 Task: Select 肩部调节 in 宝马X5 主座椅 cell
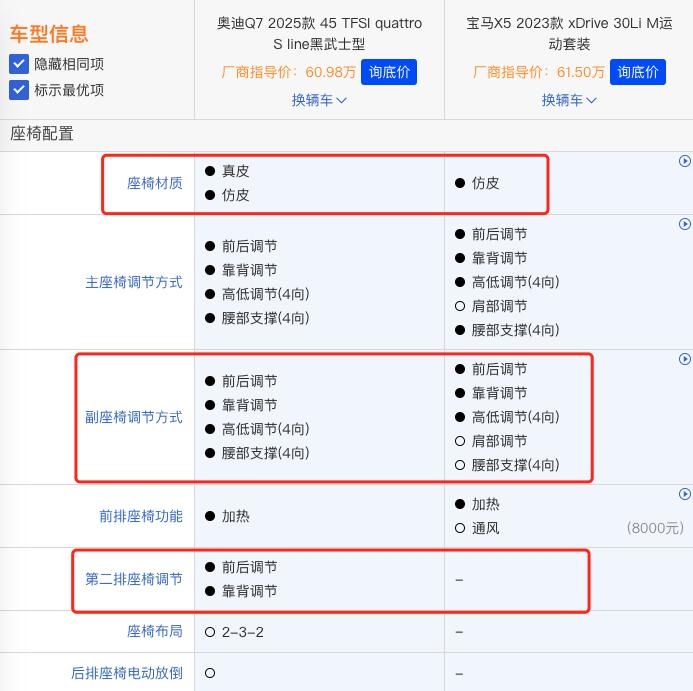[499, 306]
